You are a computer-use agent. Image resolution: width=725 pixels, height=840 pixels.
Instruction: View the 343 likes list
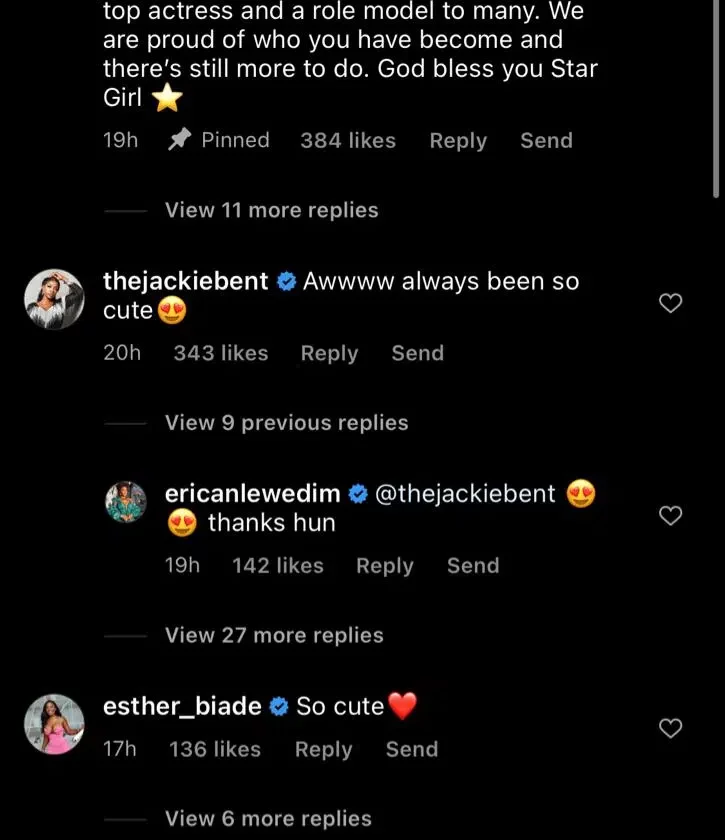tap(221, 353)
